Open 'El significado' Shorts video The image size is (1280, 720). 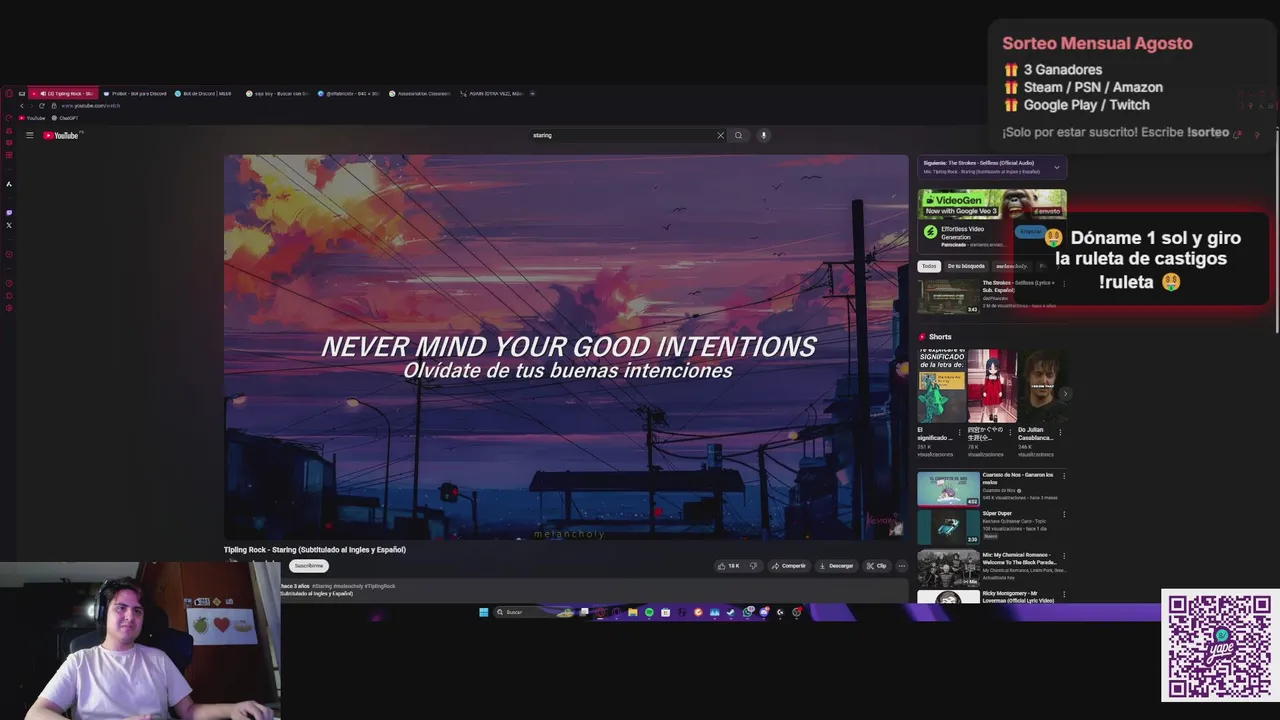pyautogui.click(x=941, y=385)
